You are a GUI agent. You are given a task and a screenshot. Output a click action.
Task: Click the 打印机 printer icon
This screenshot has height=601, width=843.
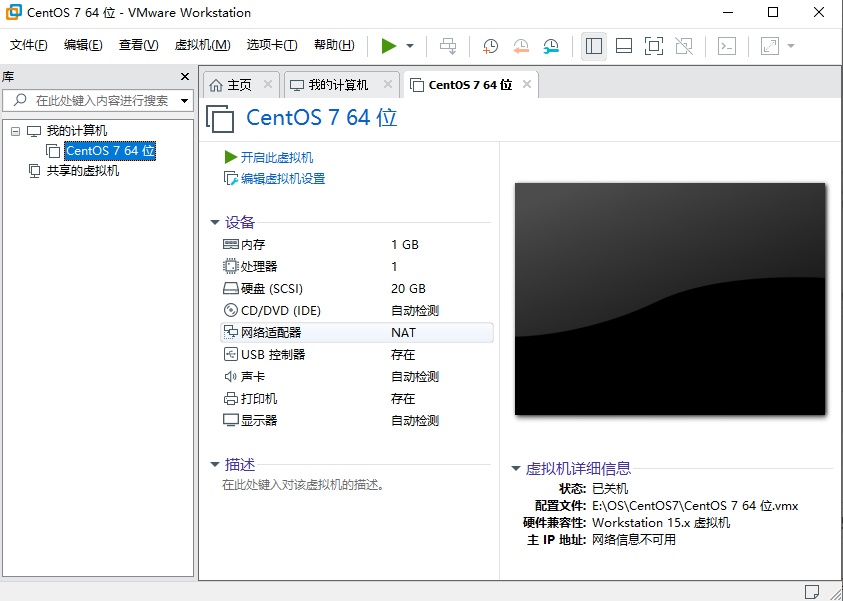click(231, 398)
